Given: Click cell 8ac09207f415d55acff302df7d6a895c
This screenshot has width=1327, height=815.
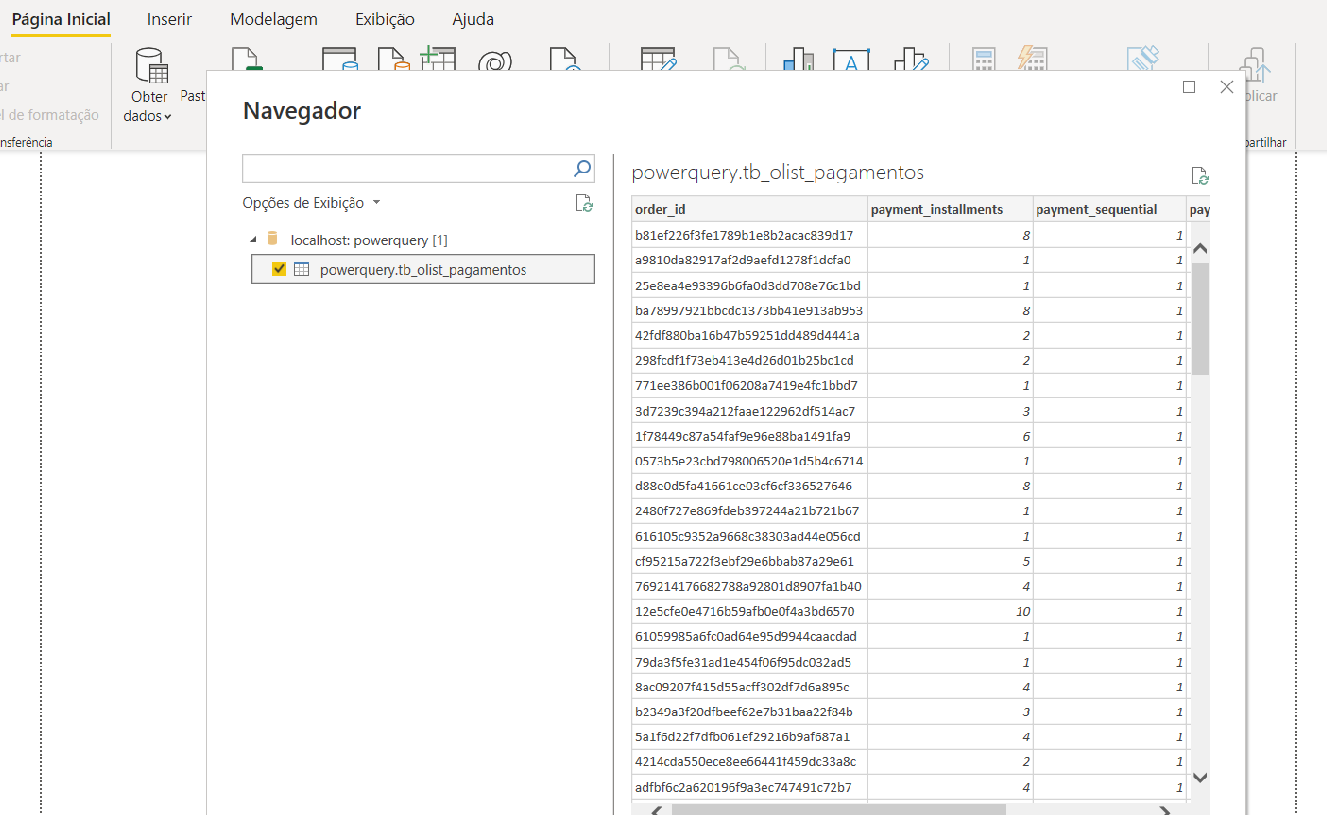Looking at the screenshot, I should tap(749, 687).
